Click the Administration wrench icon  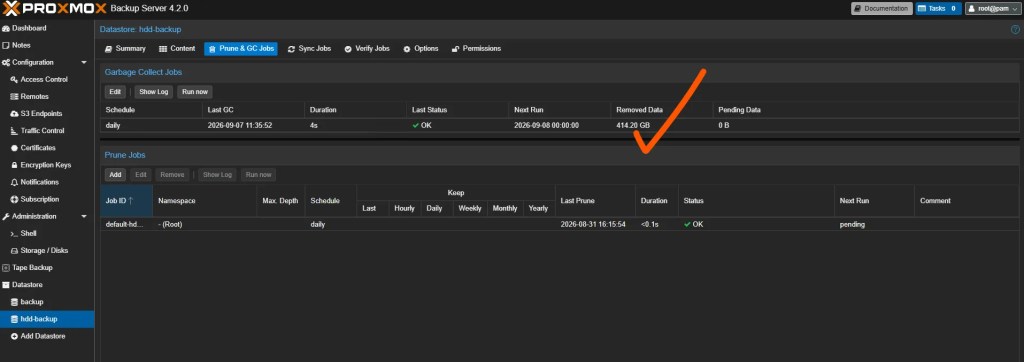pos(6,216)
